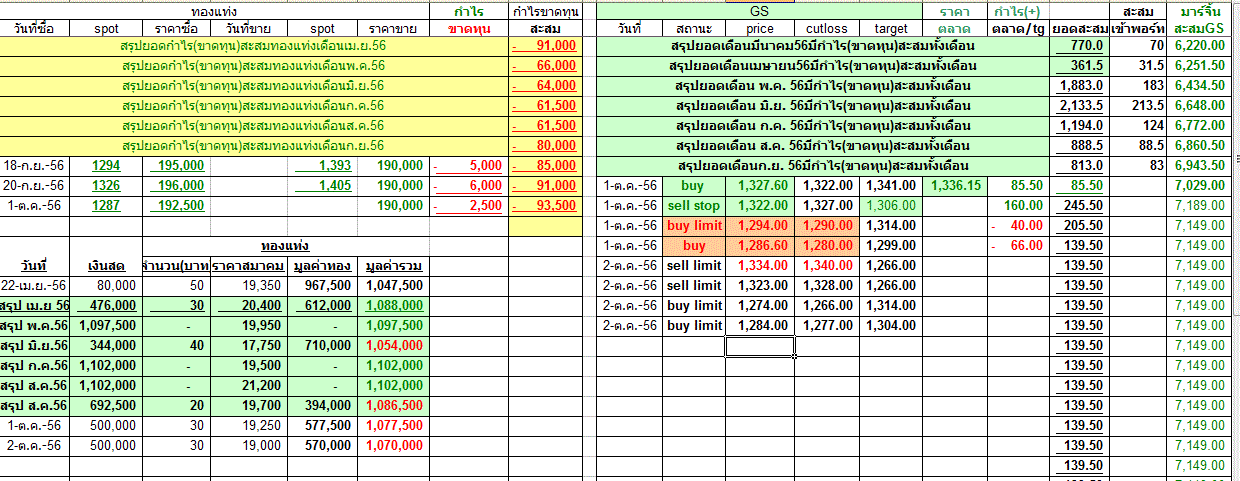Screen dimensions: 1240x481
Task: Select profit value 160.00
Action: point(1019,206)
